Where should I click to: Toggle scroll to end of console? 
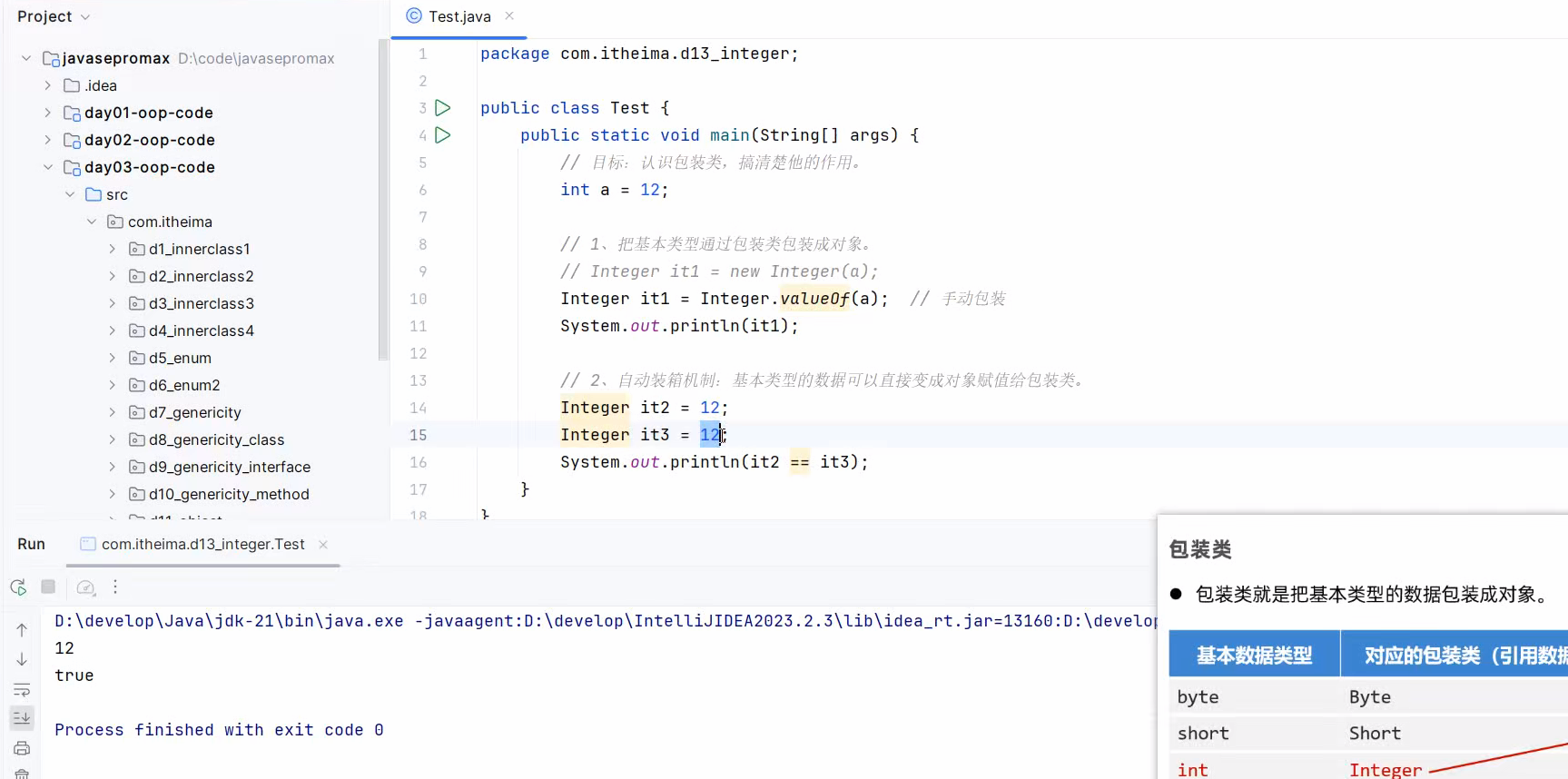click(x=22, y=718)
